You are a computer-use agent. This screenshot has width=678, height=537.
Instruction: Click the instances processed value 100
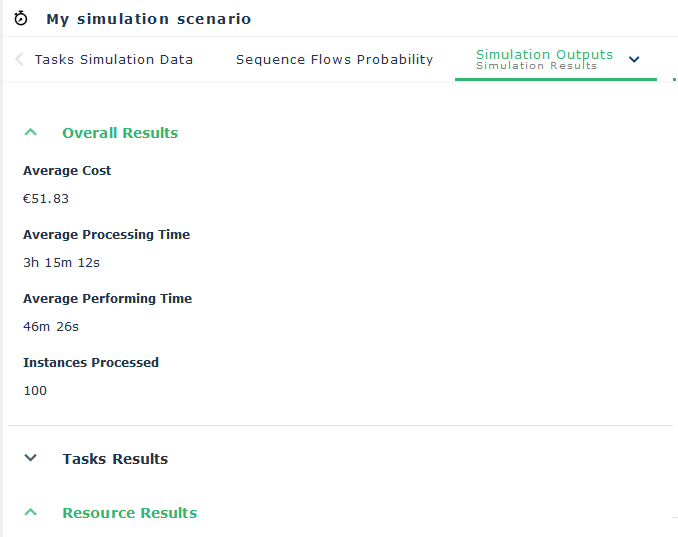(x=35, y=391)
